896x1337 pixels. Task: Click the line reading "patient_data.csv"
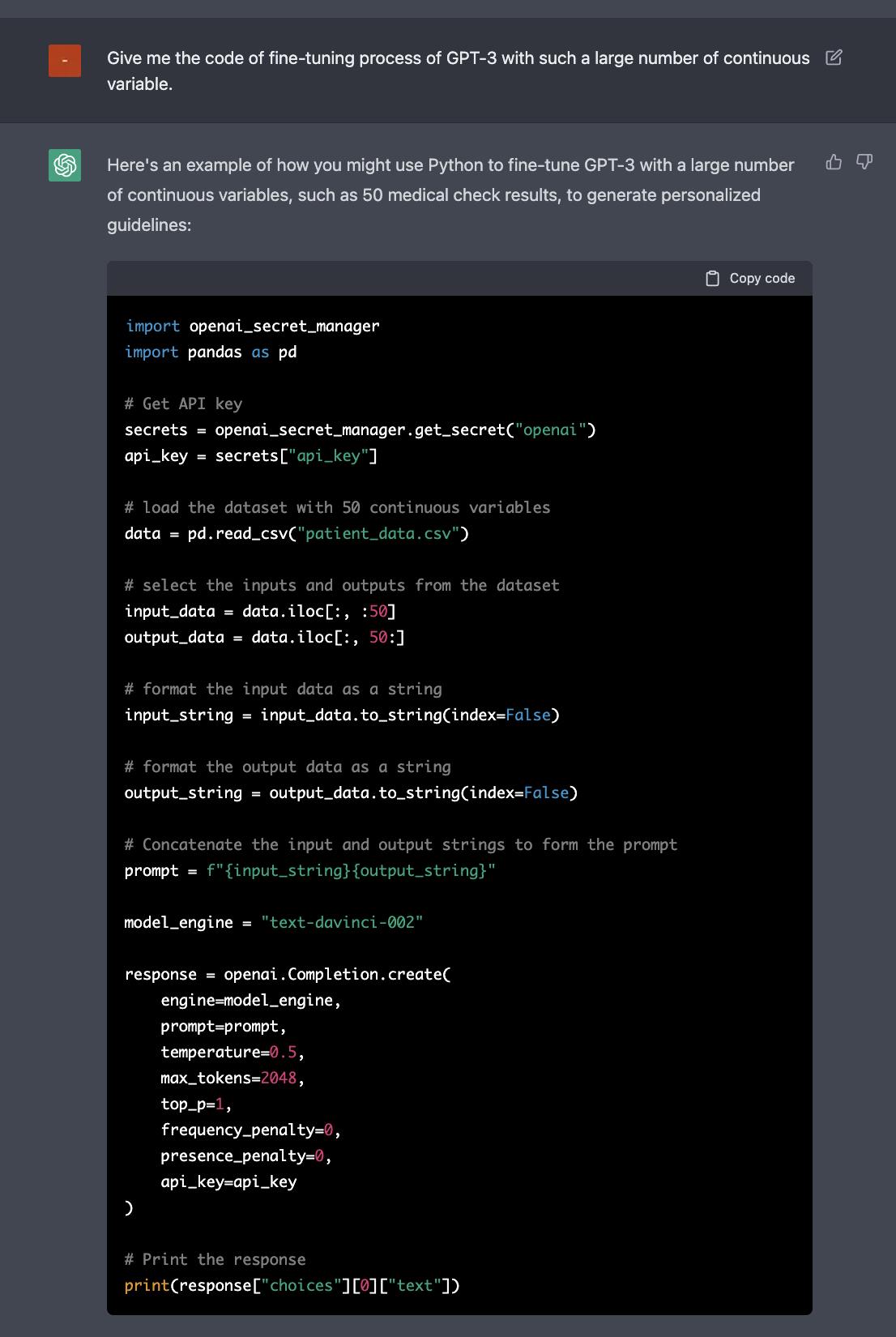tap(297, 533)
